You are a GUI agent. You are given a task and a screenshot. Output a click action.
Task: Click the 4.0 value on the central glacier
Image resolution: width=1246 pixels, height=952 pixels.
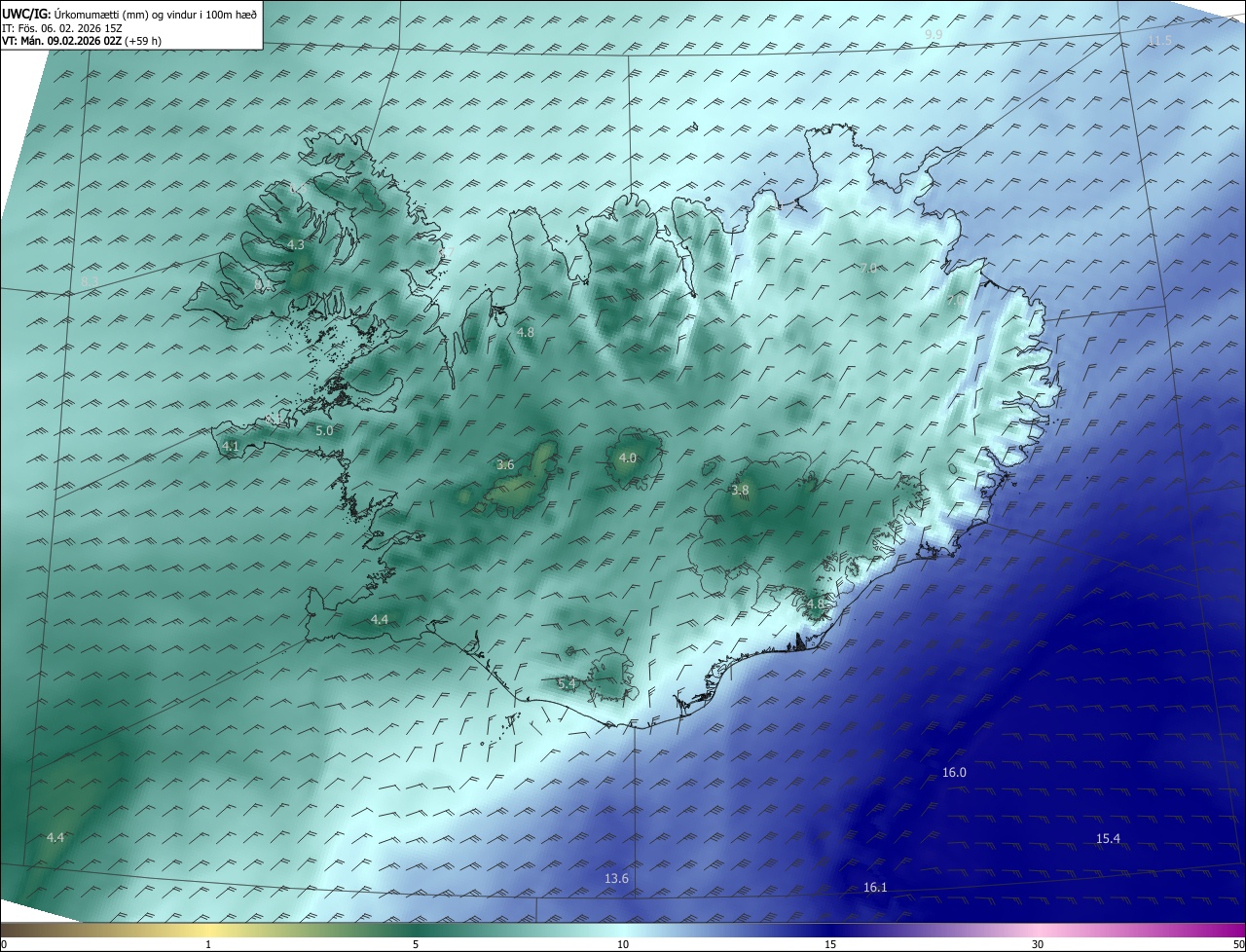tap(628, 458)
